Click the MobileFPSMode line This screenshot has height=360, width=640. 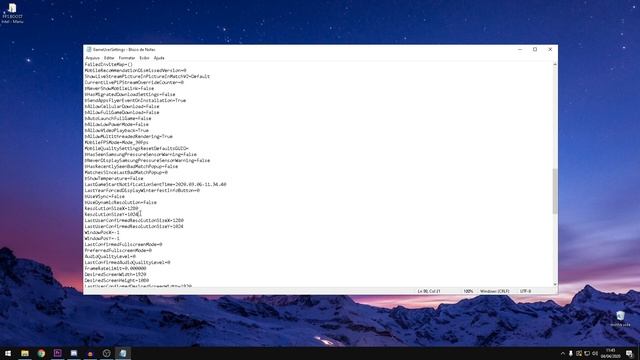(116, 142)
